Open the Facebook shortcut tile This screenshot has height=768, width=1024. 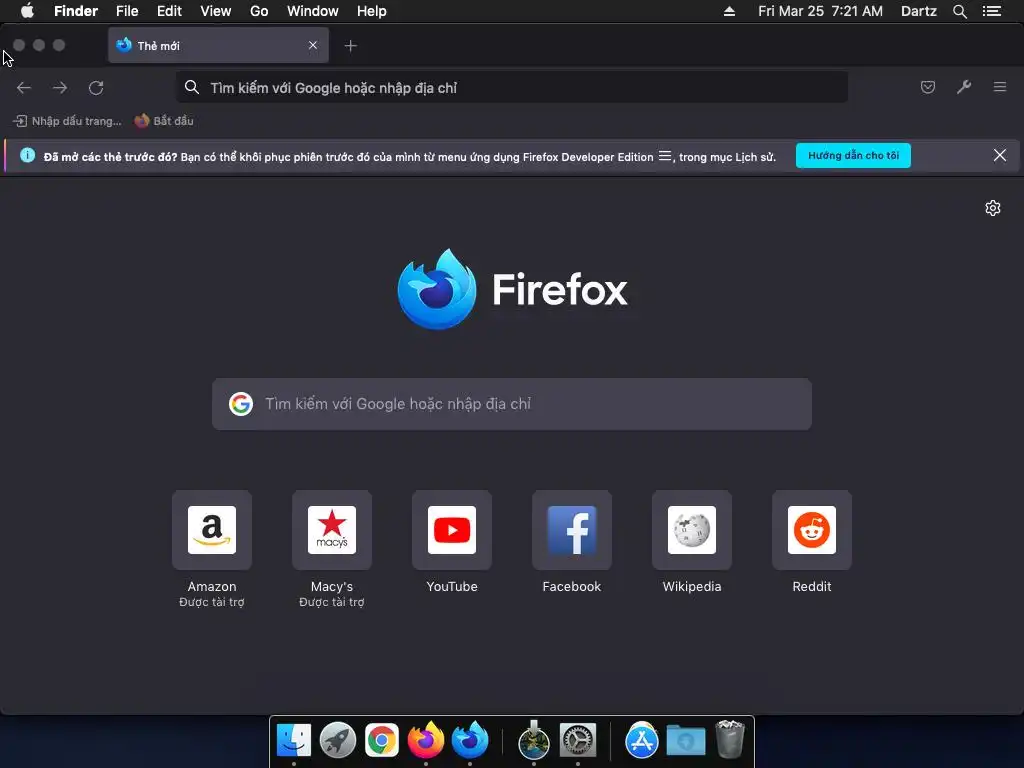pyautogui.click(x=571, y=530)
